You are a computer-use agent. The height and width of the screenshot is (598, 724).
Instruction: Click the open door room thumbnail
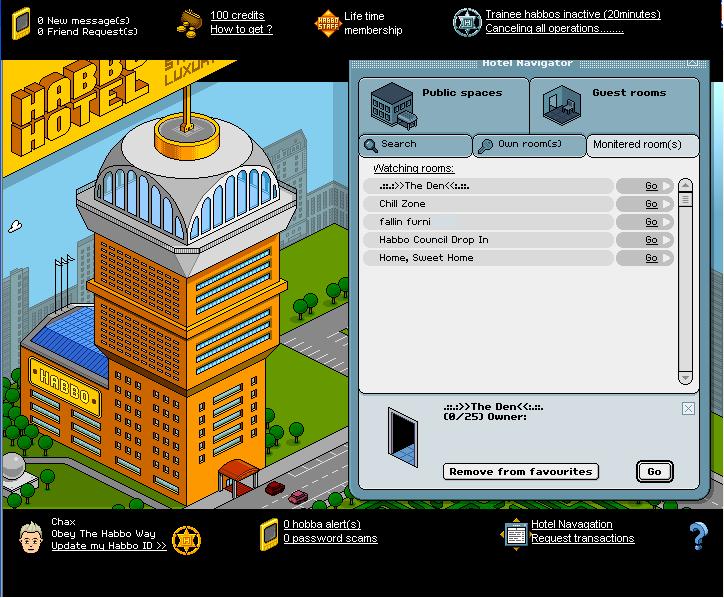coord(403,437)
